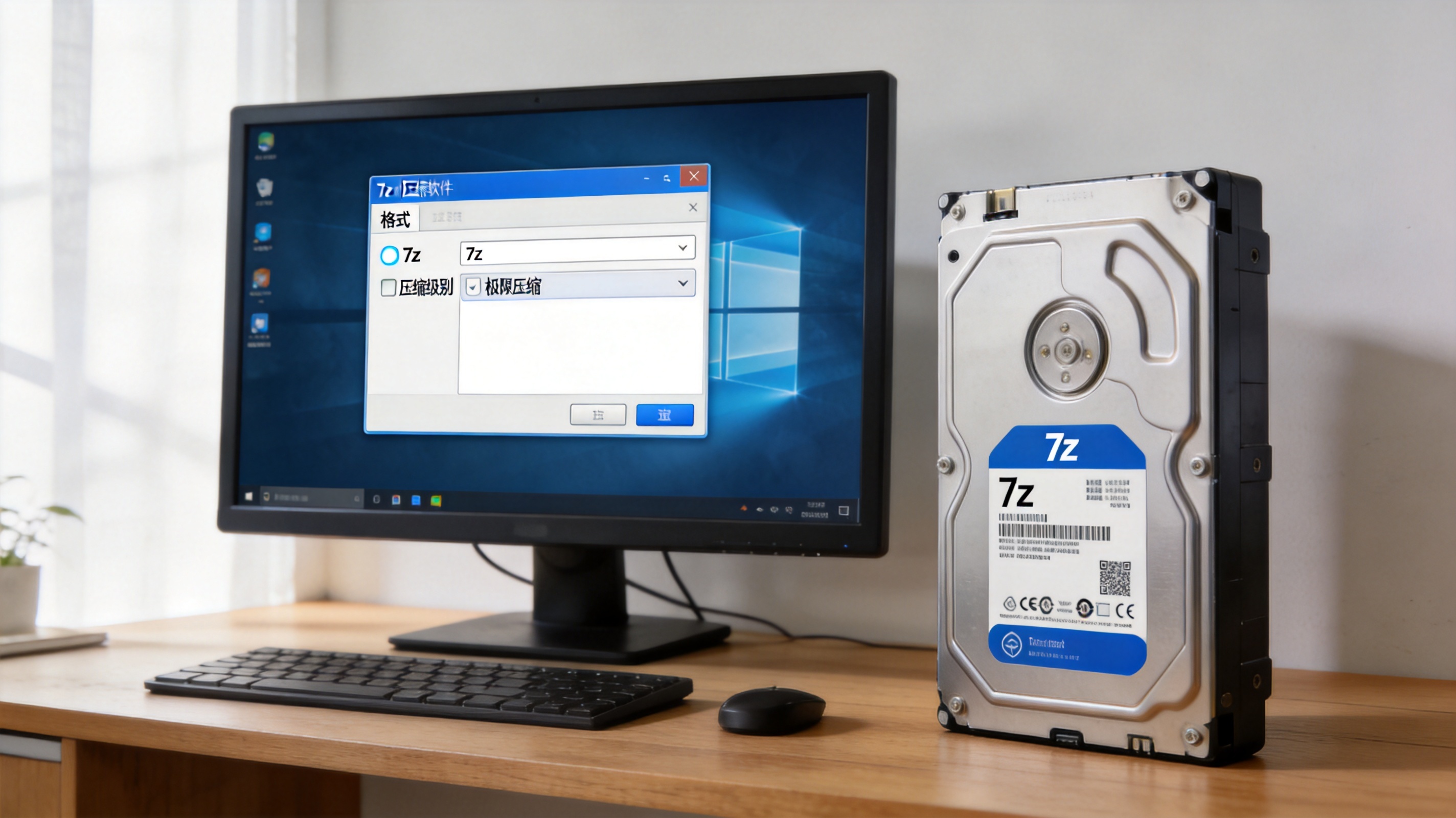Open the taskbar clock and date
The image size is (1456, 818).
pos(814,510)
